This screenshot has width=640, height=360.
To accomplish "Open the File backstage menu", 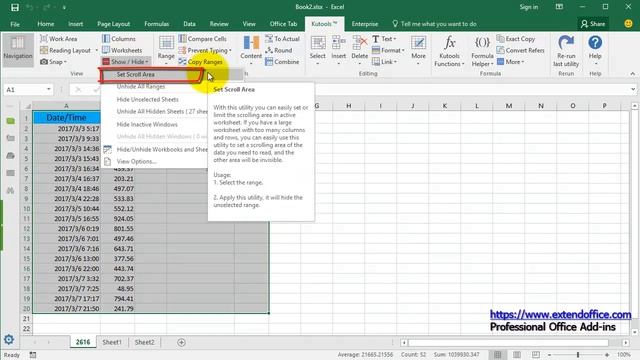I will 15,24.
